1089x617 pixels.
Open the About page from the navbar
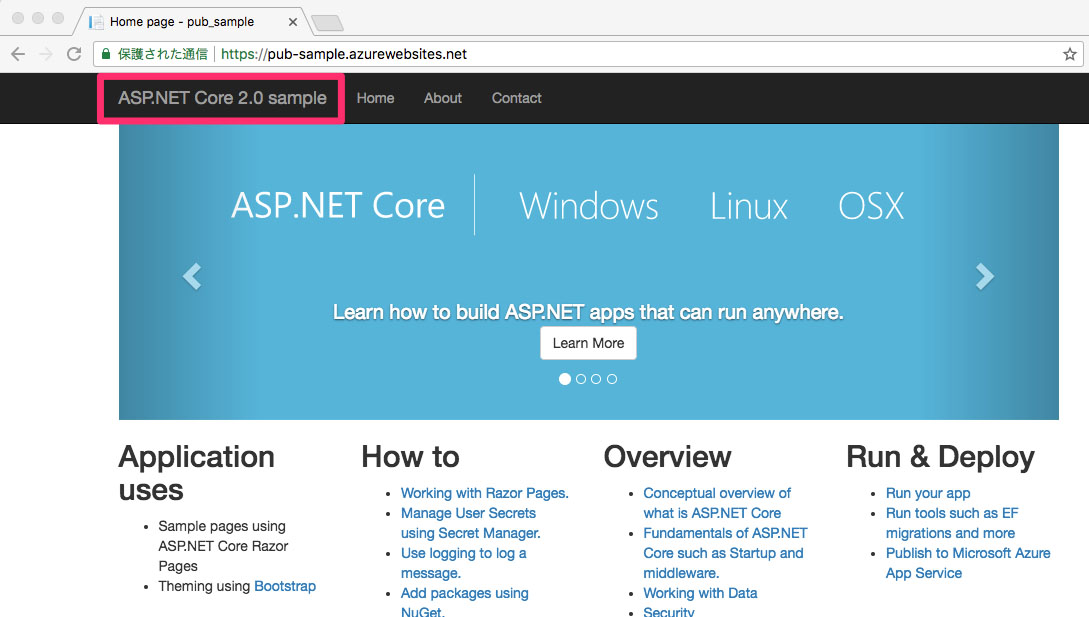(x=442, y=98)
